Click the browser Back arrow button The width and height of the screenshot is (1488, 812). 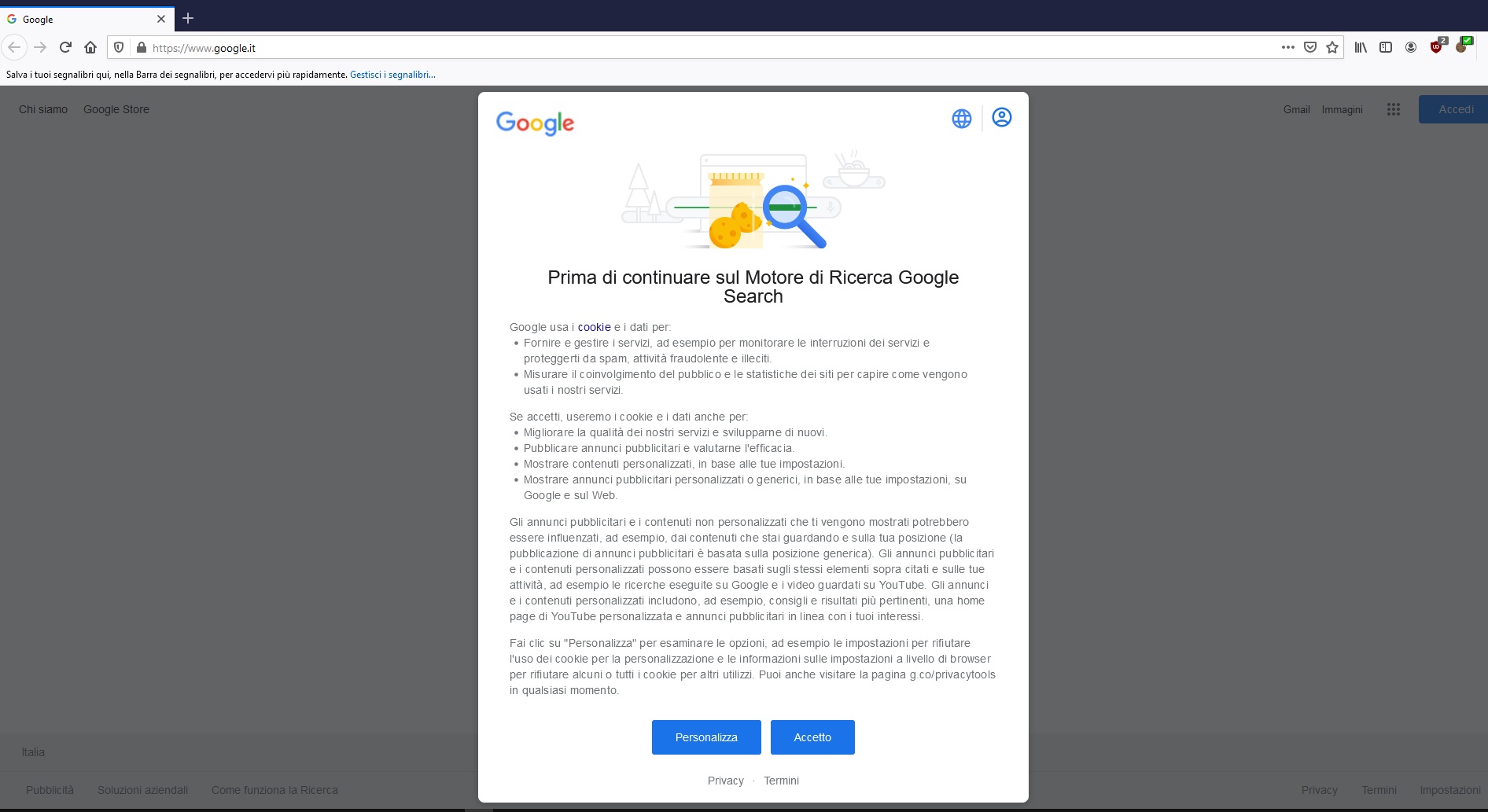tap(14, 47)
